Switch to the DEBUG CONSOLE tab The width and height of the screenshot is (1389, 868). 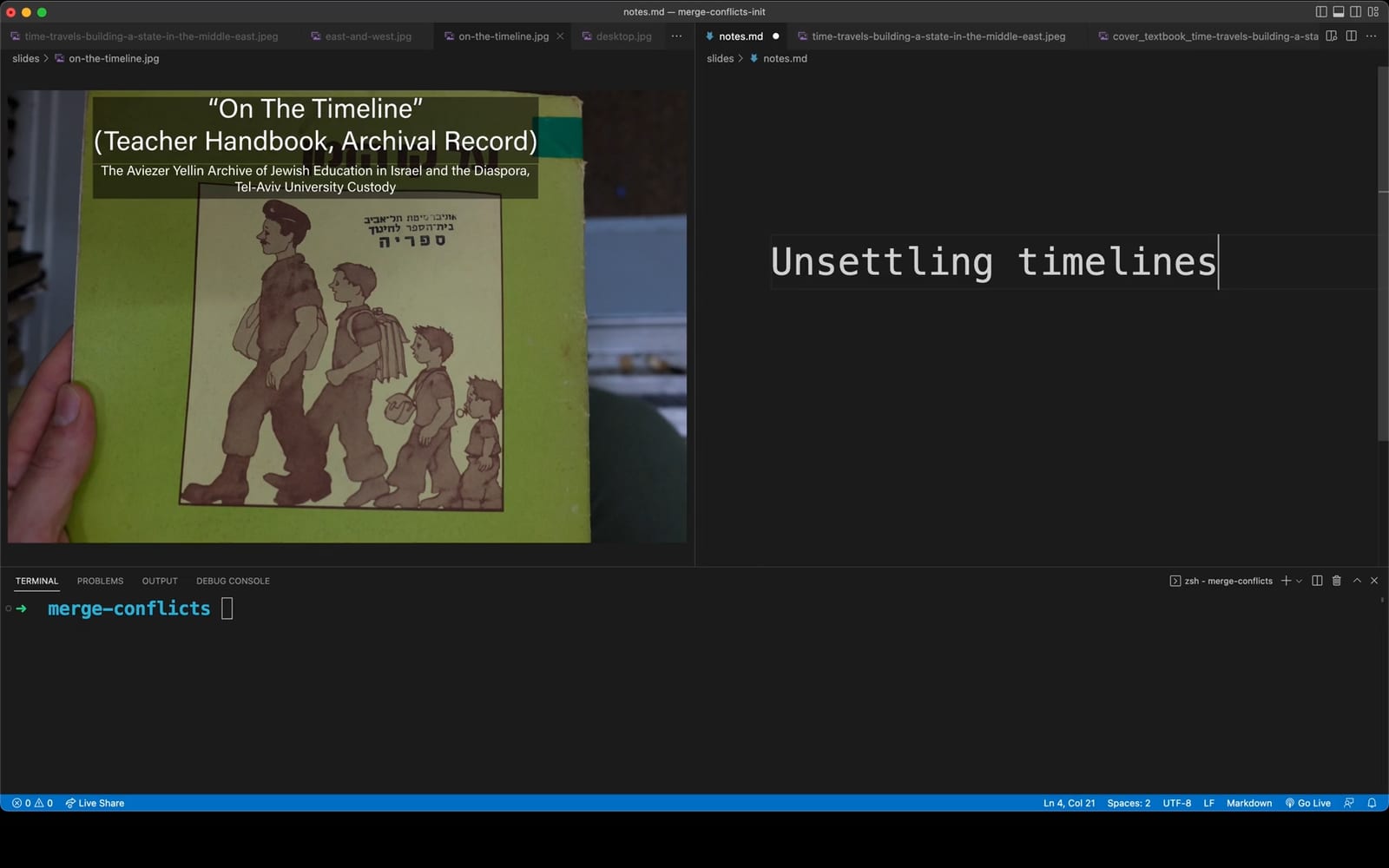tap(233, 581)
